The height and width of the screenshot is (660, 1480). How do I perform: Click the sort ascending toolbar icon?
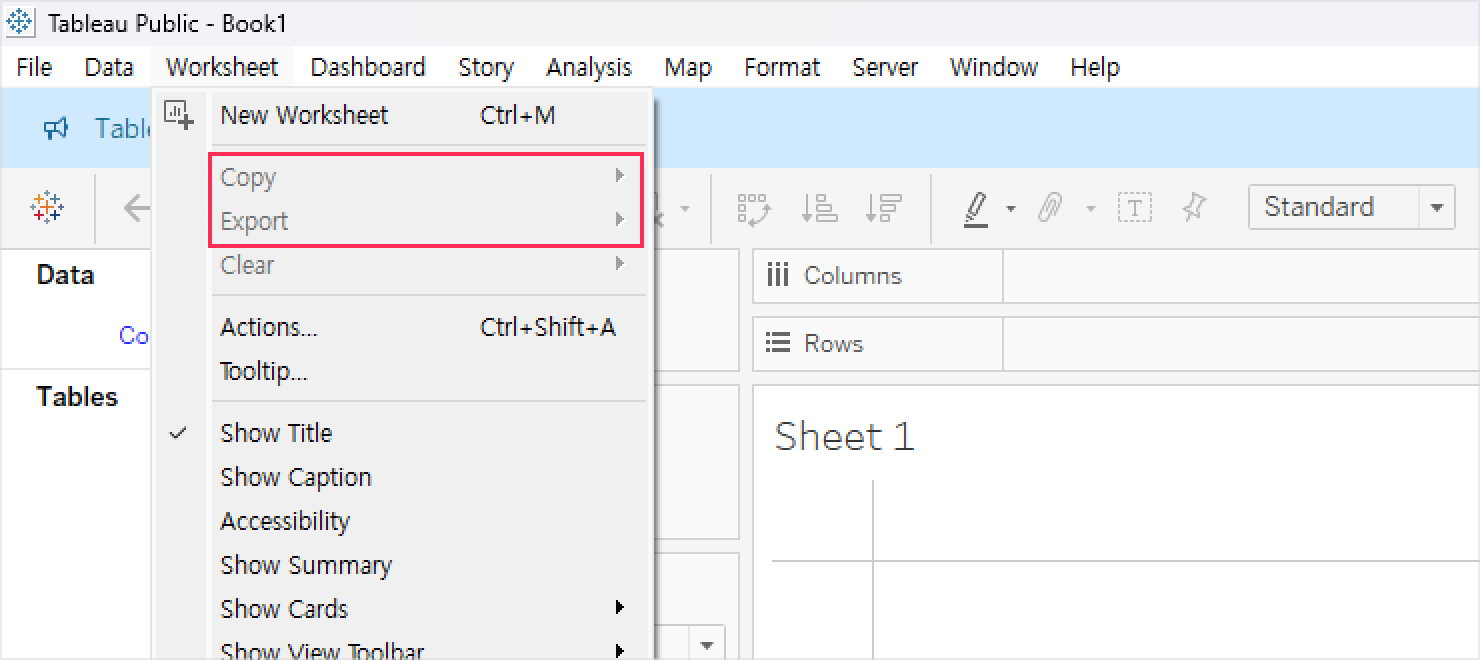pos(819,208)
